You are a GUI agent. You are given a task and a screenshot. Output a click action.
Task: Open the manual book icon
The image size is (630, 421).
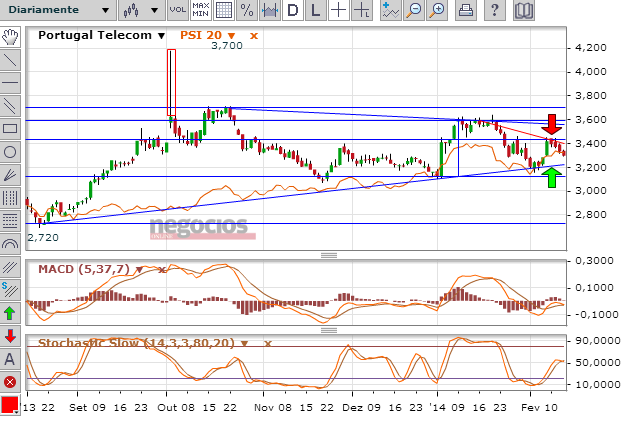click(524, 10)
